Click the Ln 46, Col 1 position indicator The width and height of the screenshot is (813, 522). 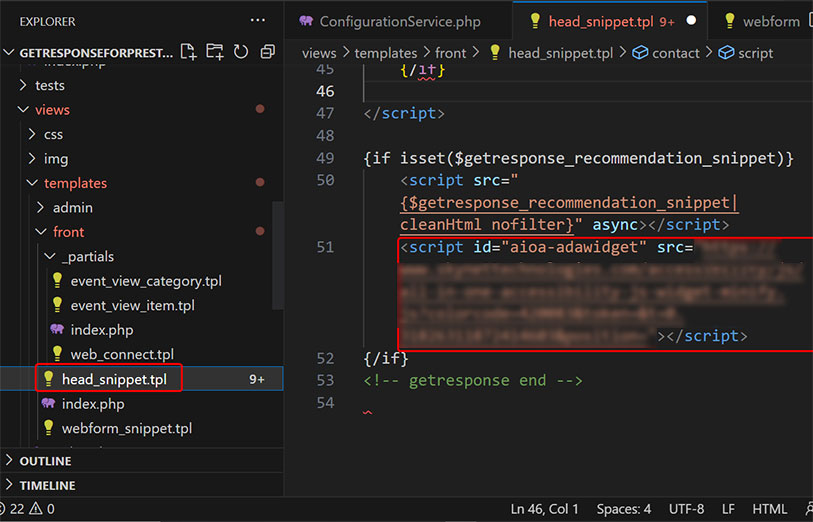pyautogui.click(x=546, y=509)
